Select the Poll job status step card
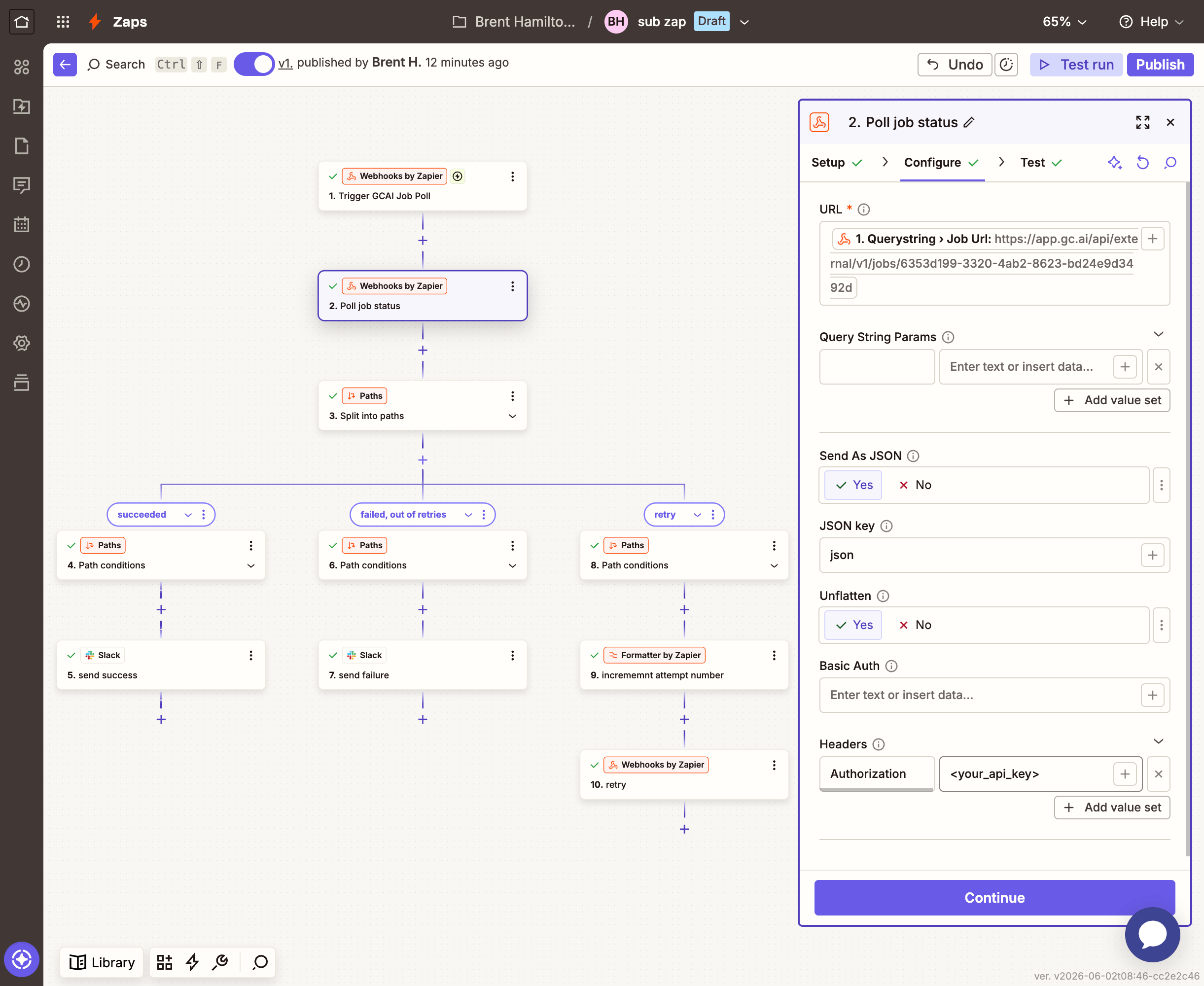Screen dimensions: 1204x986 423,295
